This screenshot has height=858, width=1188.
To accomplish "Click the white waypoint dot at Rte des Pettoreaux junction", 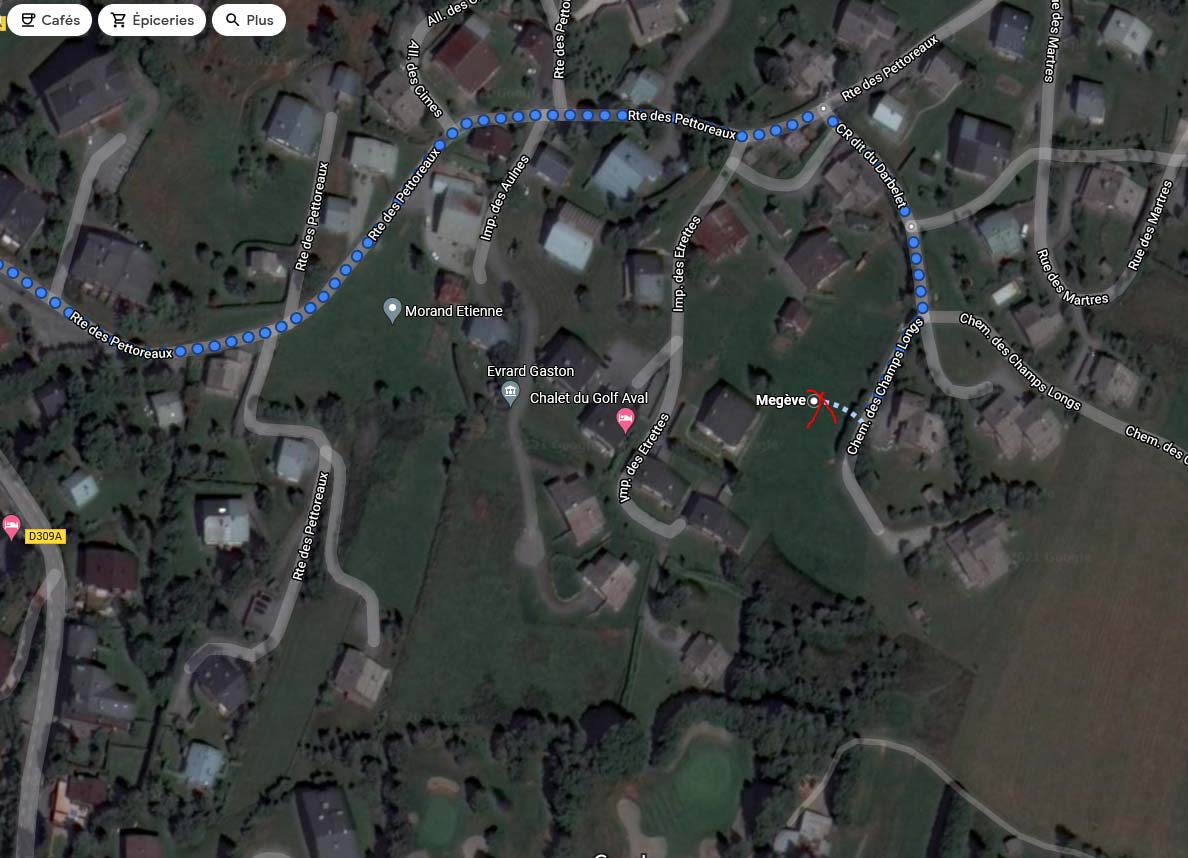I will click(x=824, y=109).
